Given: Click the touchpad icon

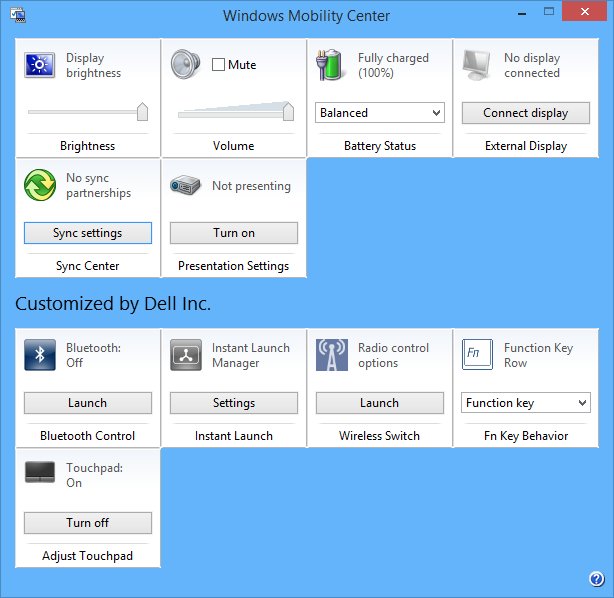Looking at the screenshot, I should (40, 473).
